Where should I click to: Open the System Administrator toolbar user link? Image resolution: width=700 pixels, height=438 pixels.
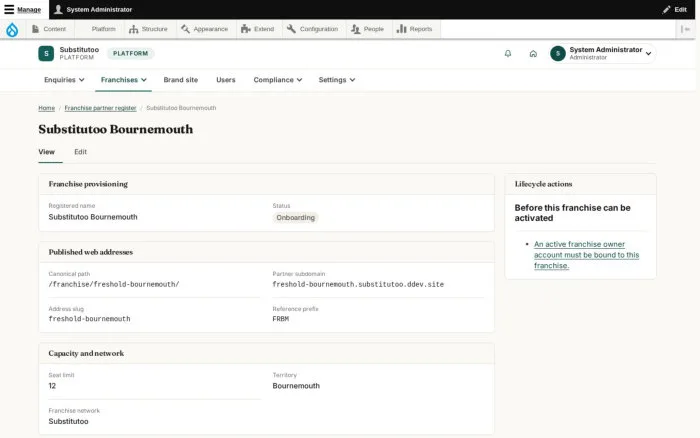click(93, 9)
